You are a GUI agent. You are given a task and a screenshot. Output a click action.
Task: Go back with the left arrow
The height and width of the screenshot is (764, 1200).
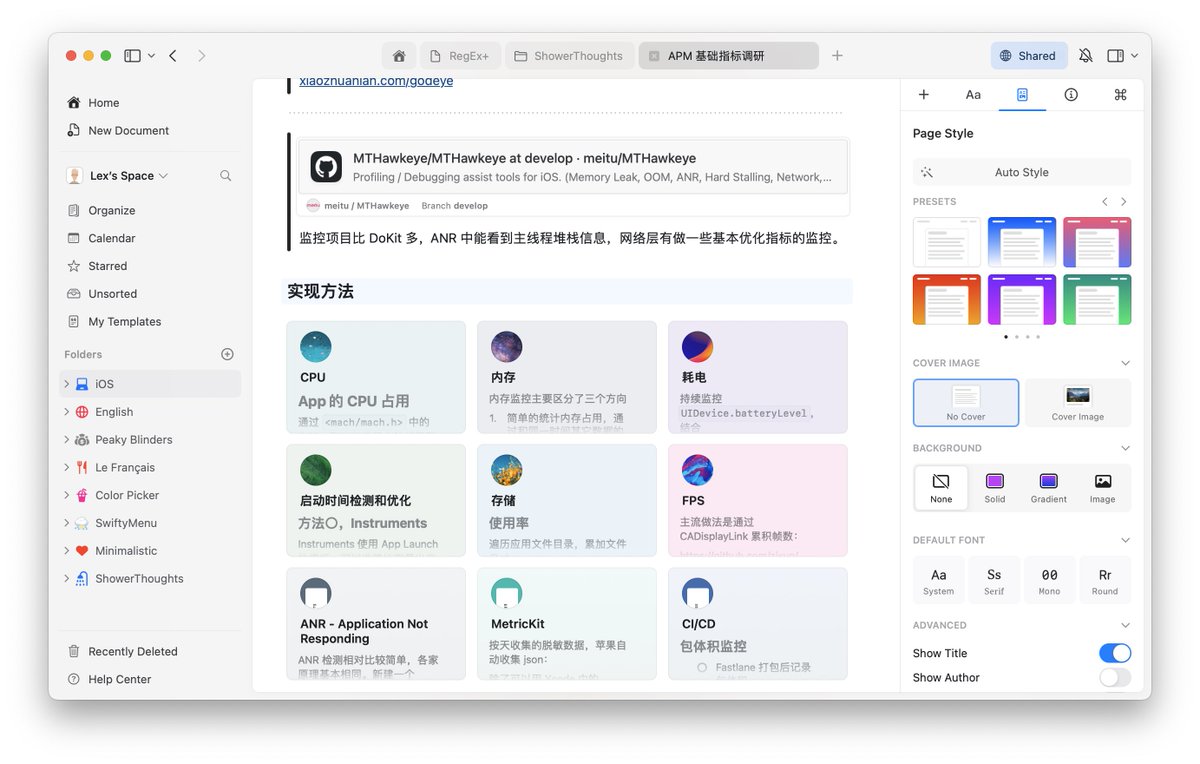[173, 56]
